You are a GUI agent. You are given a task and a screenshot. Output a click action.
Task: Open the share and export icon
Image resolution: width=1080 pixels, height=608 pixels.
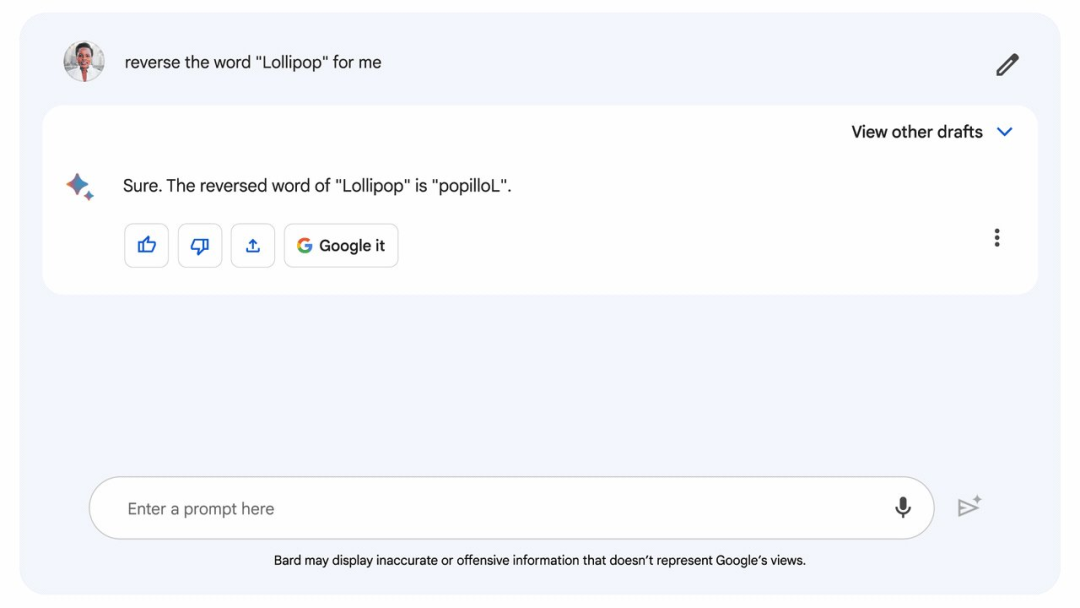[x=253, y=245]
